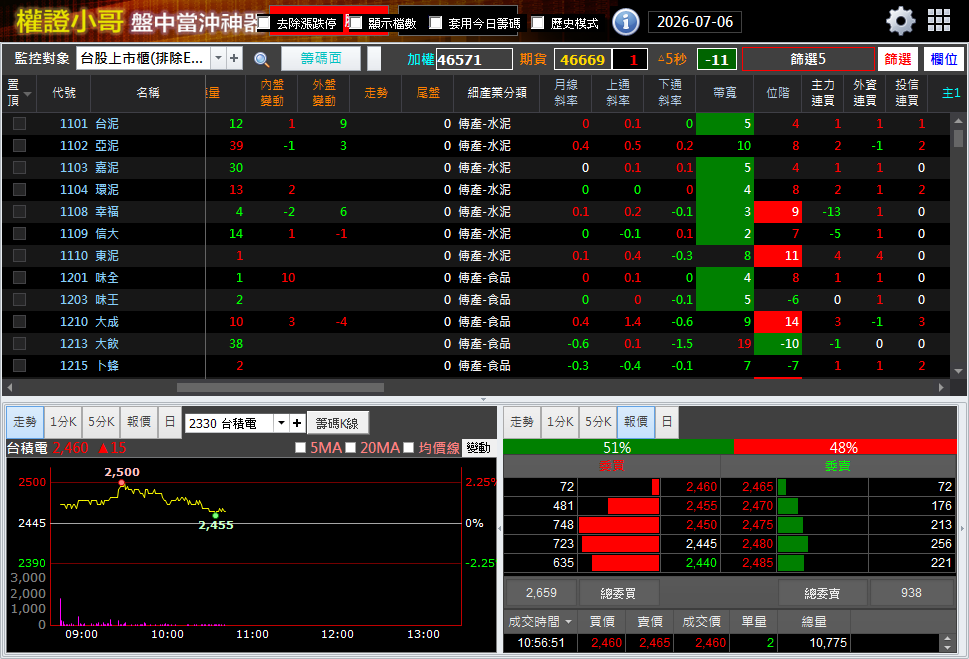Open settings with the gear icon
This screenshot has height=659, width=969.
coord(900,22)
